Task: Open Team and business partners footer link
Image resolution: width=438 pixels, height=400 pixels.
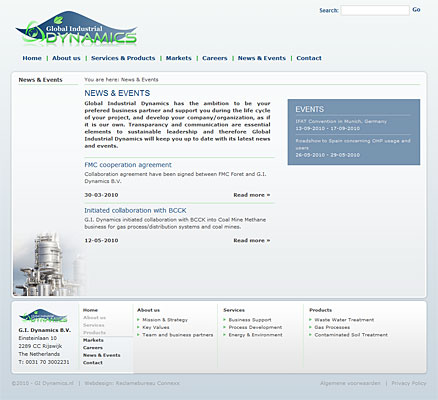Action: pos(178,335)
